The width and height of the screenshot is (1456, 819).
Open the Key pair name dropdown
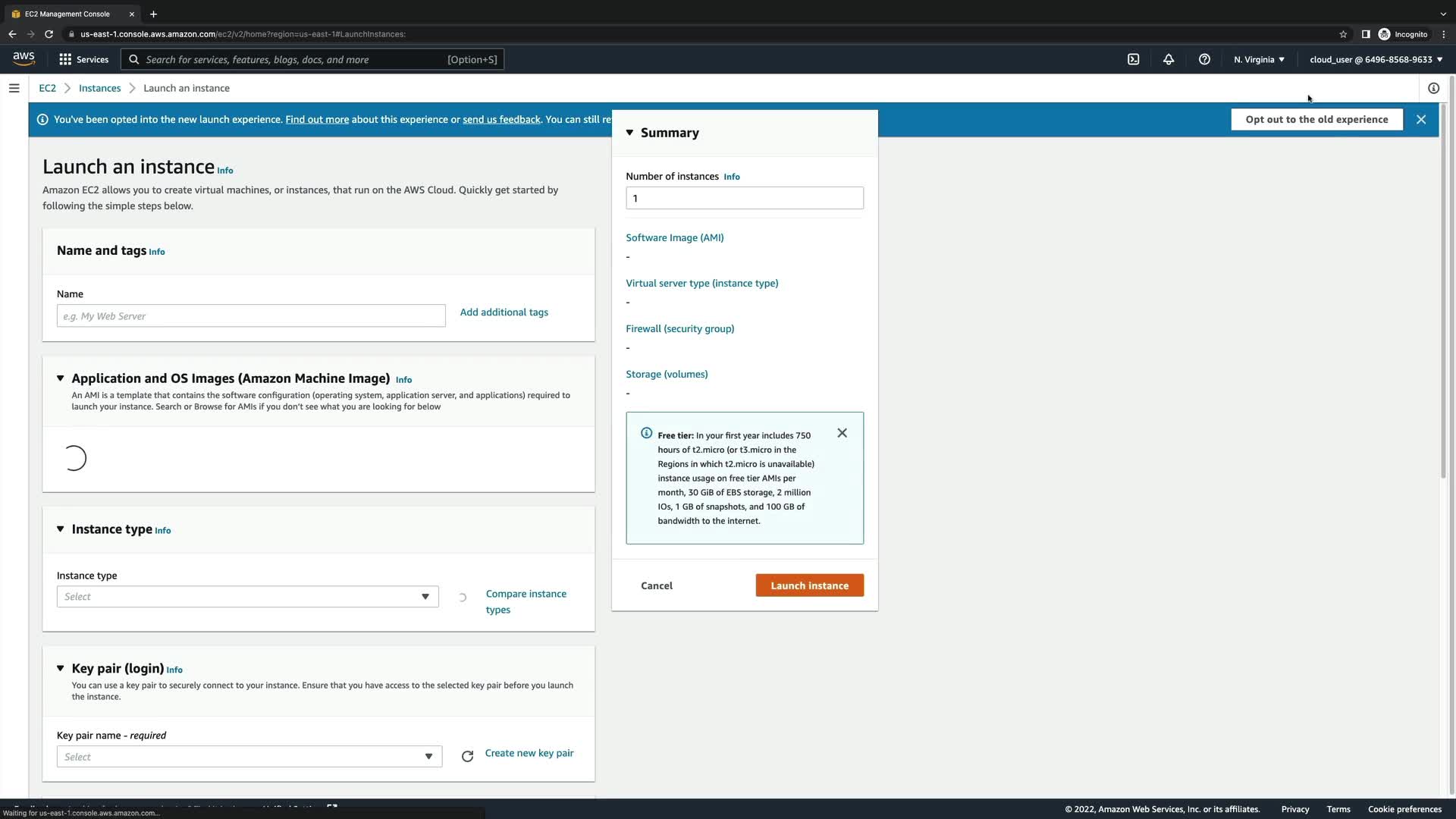coord(249,757)
